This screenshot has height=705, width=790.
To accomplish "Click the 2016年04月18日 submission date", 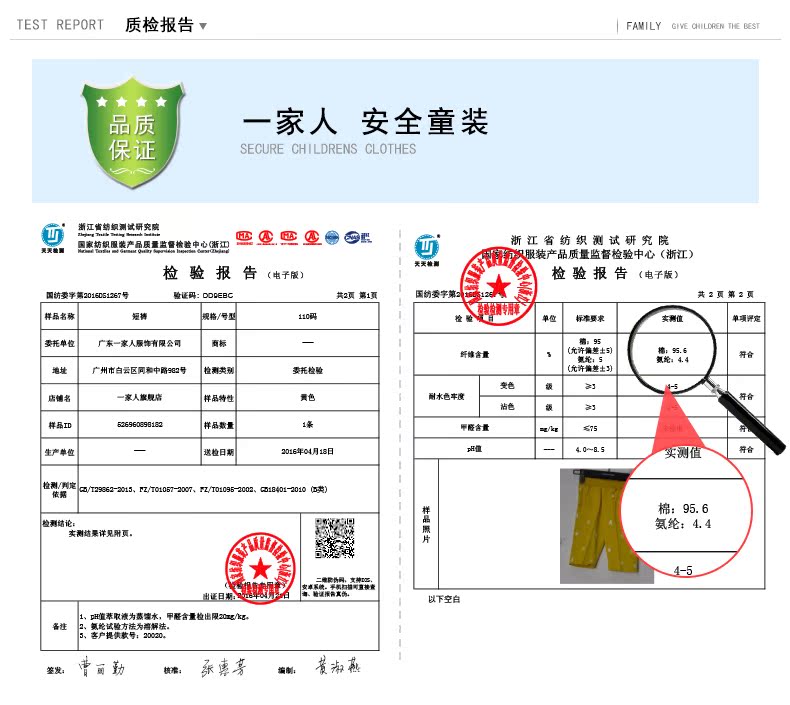I will click(307, 452).
